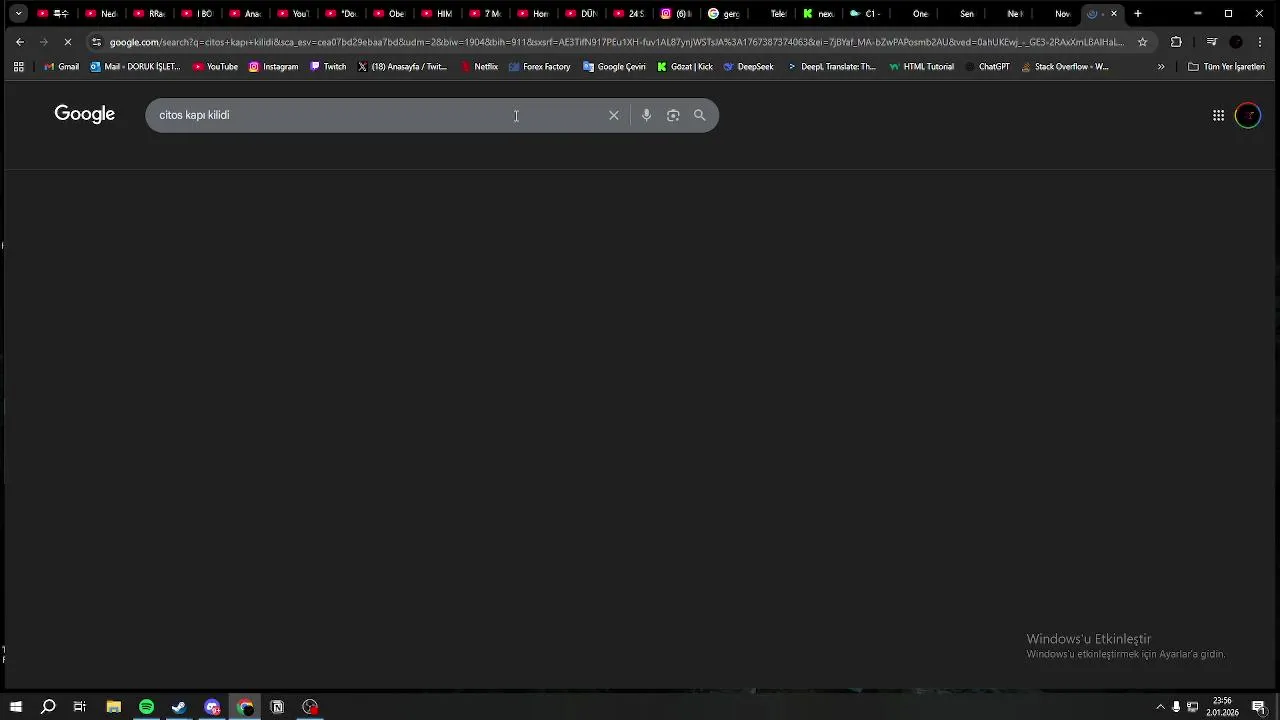Open the Instagram bookmark

[273, 67]
